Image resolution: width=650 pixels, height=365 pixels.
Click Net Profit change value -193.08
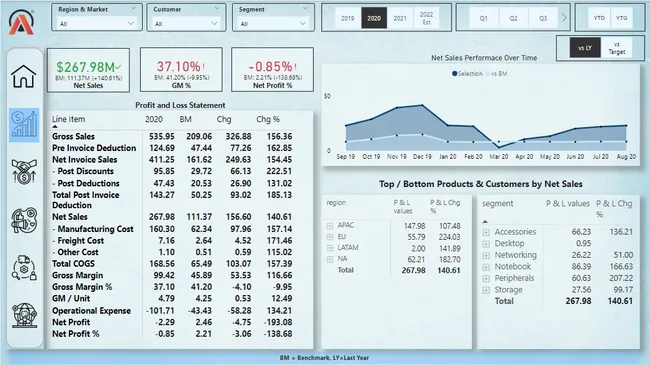[278, 322]
